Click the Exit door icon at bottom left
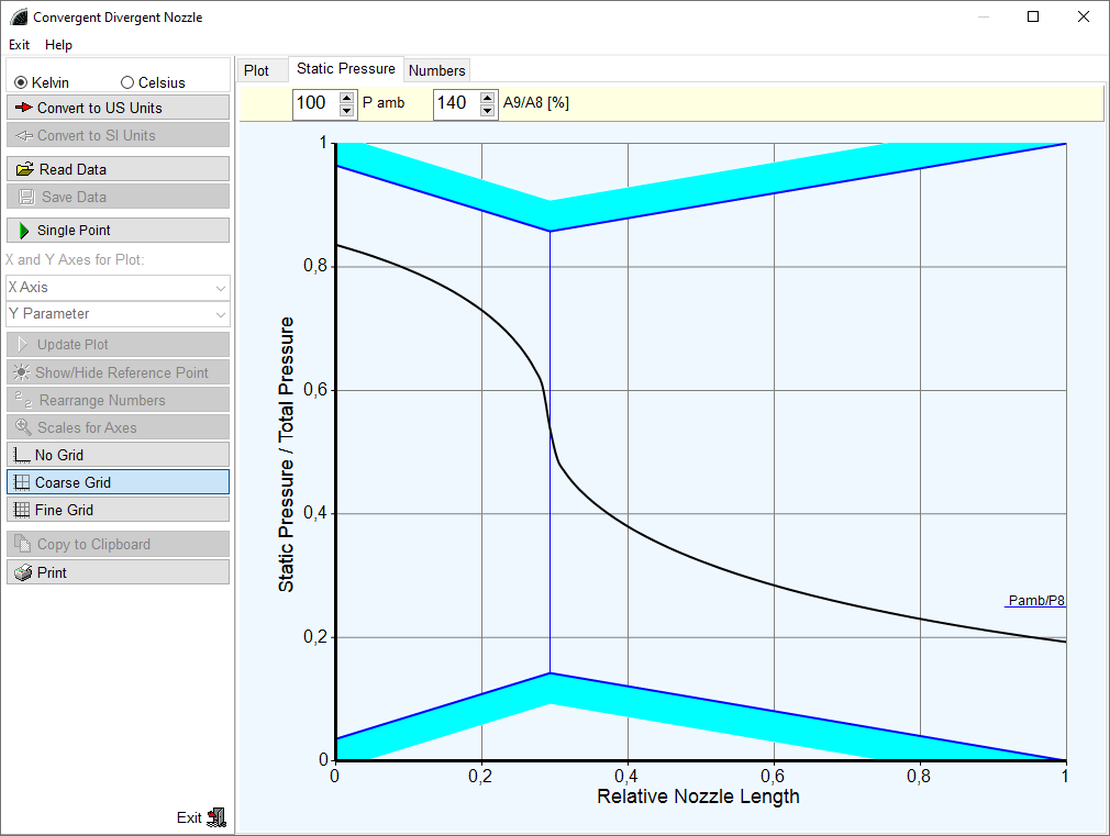 pyautogui.click(x=216, y=817)
